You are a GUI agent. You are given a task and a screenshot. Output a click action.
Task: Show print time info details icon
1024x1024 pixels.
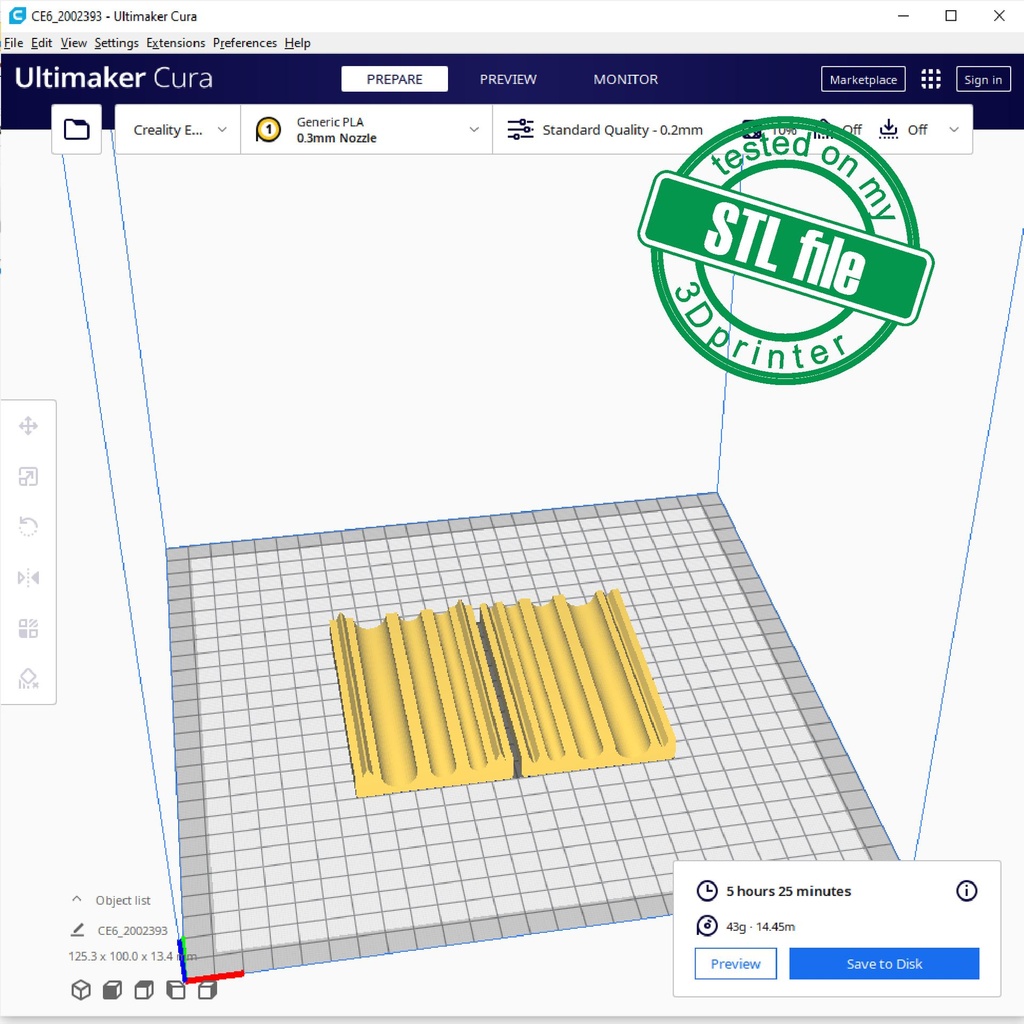pos(966,891)
